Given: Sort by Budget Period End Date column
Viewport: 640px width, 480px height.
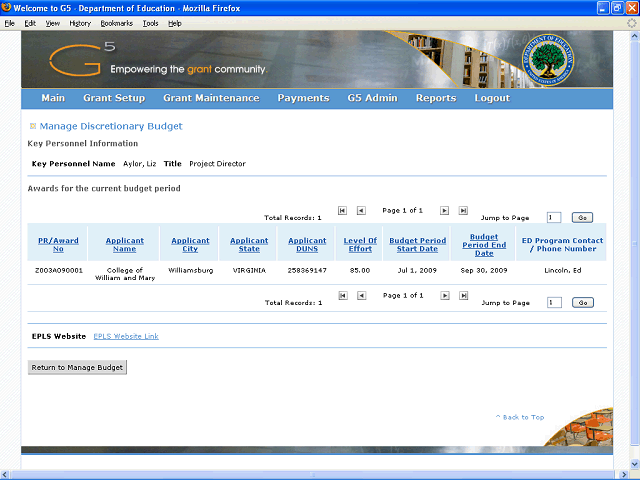Looking at the screenshot, I should (x=484, y=245).
